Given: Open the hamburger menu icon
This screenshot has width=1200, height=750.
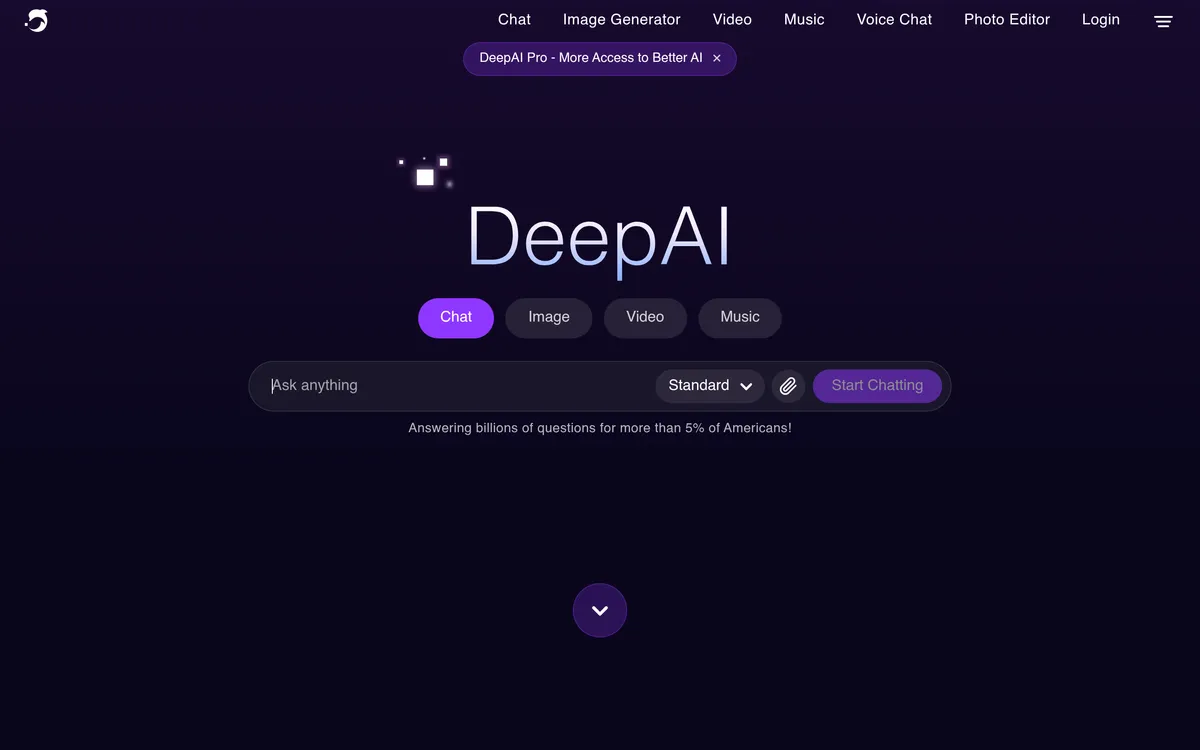Looking at the screenshot, I should (x=1163, y=21).
